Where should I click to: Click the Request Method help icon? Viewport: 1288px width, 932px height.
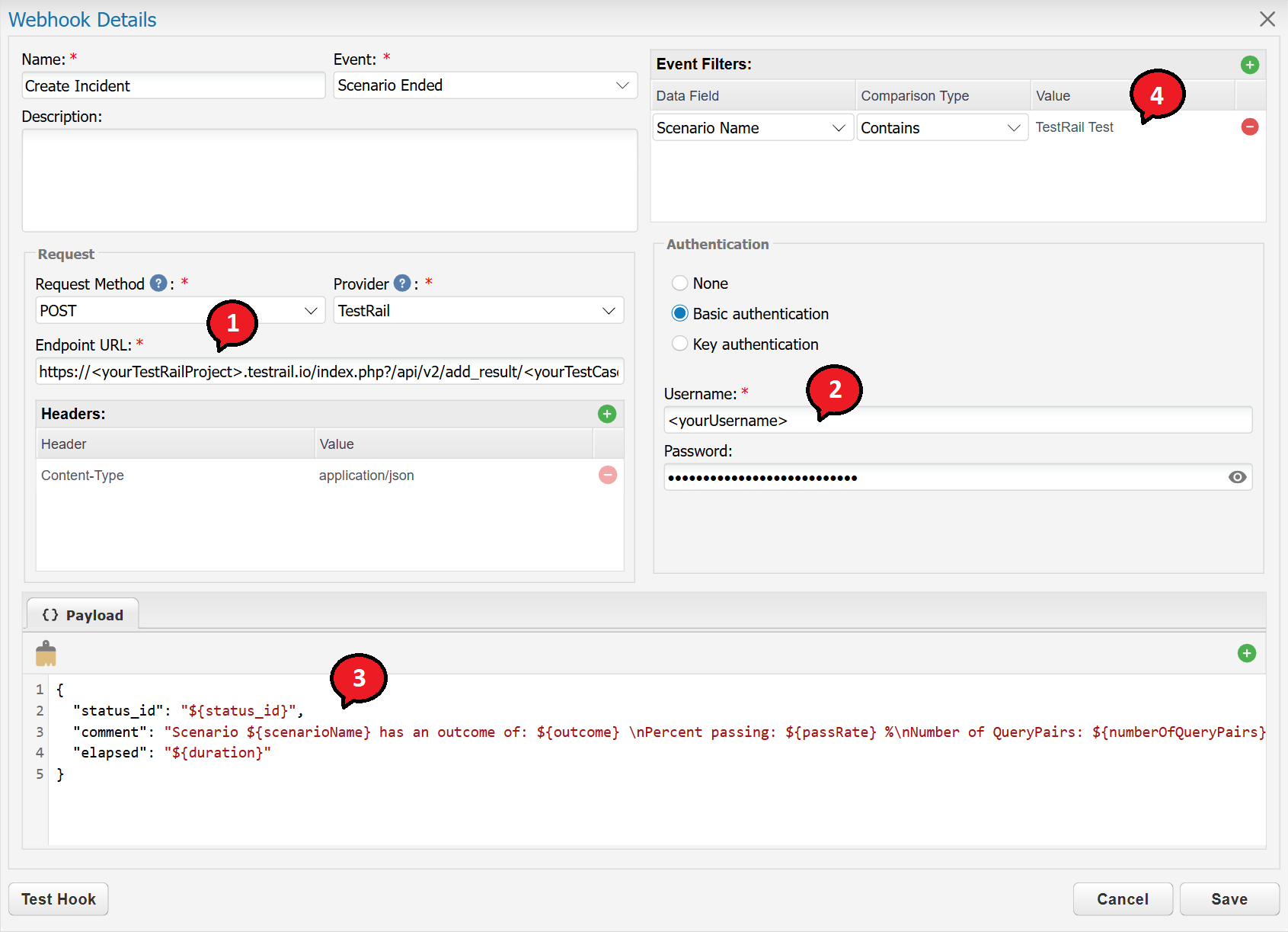(158, 283)
